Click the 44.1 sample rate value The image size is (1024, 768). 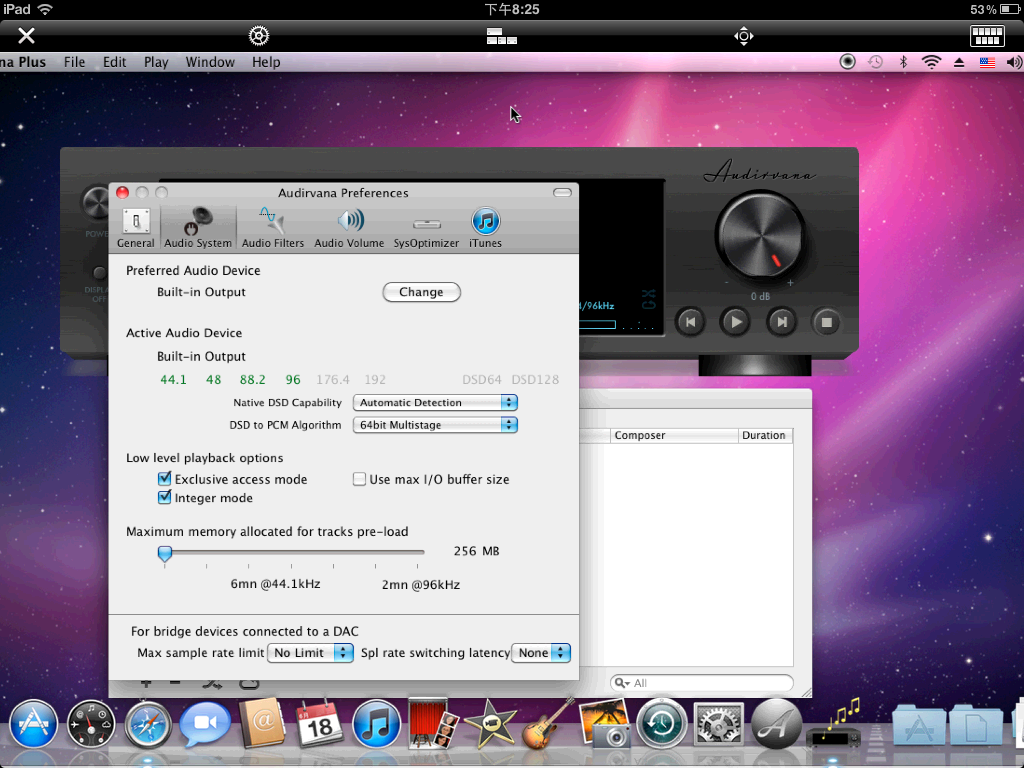pyautogui.click(x=173, y=379)
